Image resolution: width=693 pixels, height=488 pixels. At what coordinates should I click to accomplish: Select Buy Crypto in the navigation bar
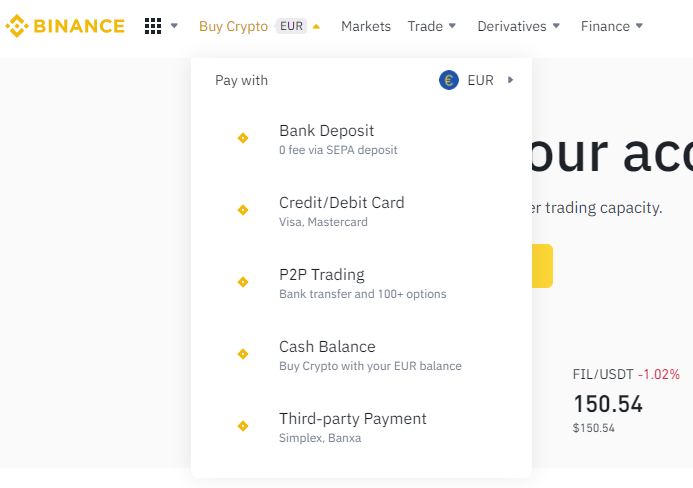[x=233, y=27]
